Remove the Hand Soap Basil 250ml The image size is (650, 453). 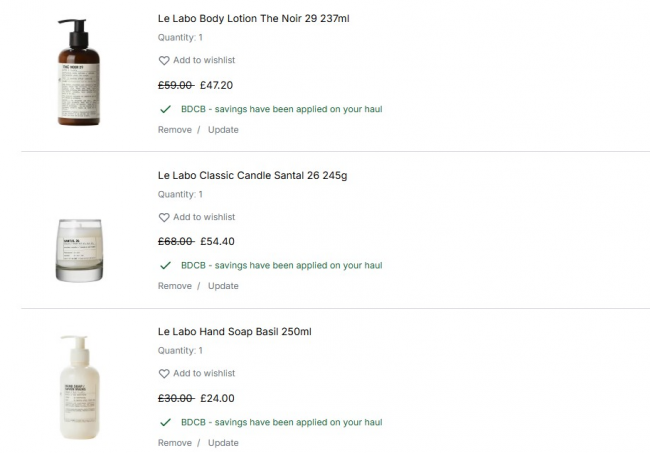pyautogui.click(x=174, y=443)
